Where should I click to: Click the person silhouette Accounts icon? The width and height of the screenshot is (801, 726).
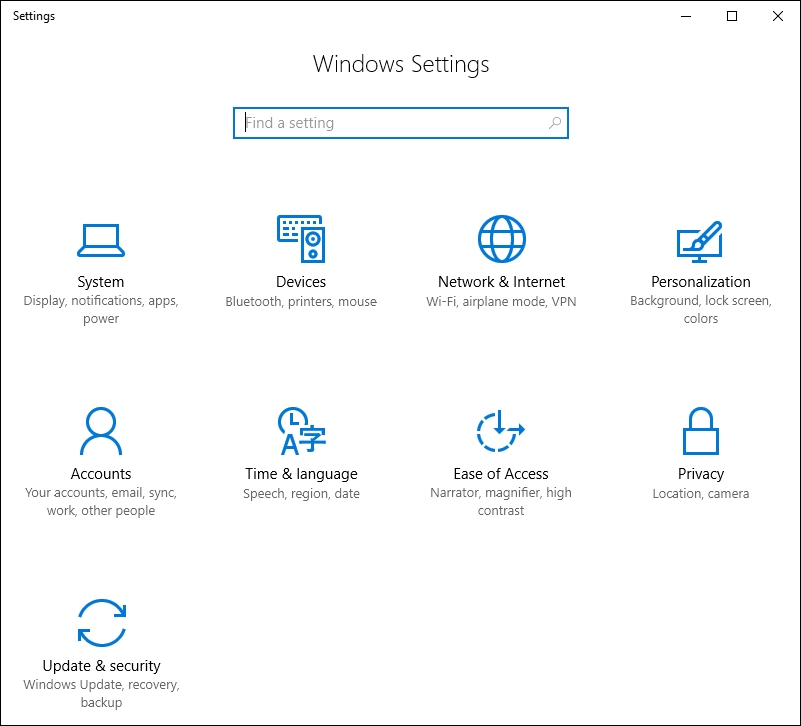101,431
